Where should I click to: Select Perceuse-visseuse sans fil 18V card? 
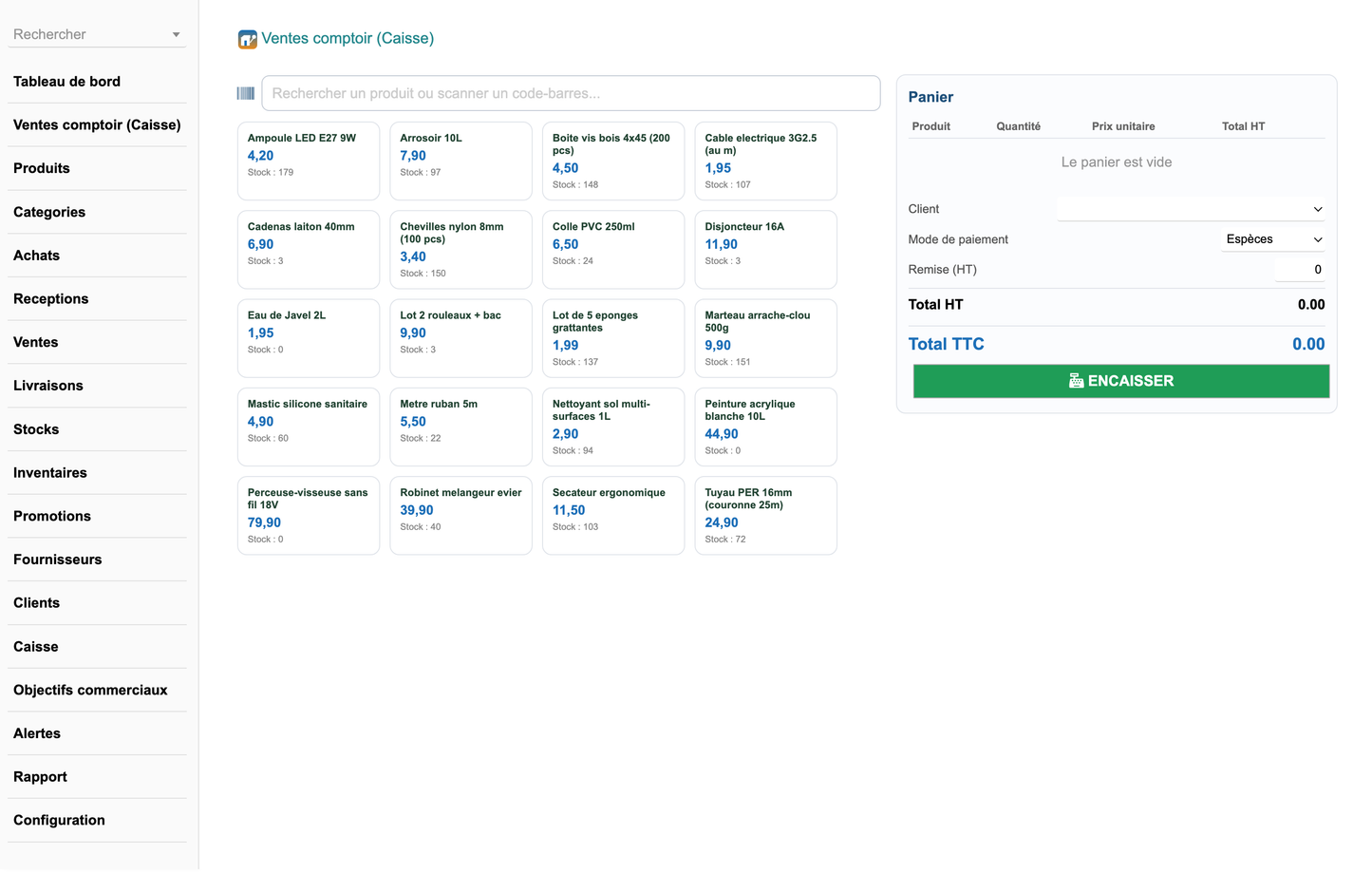(x=309, y=516)
